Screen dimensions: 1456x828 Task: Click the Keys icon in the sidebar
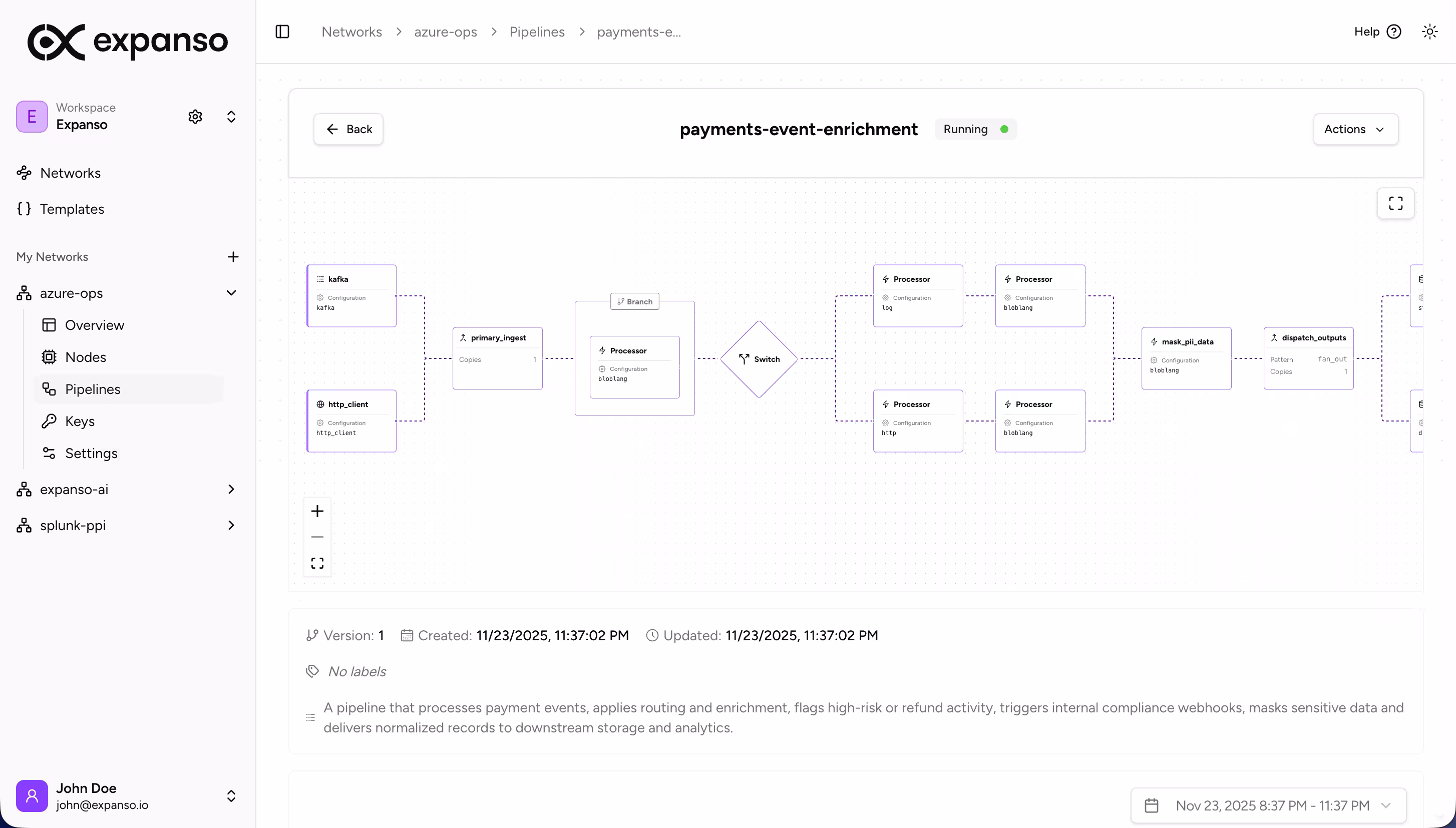[50, 421]
